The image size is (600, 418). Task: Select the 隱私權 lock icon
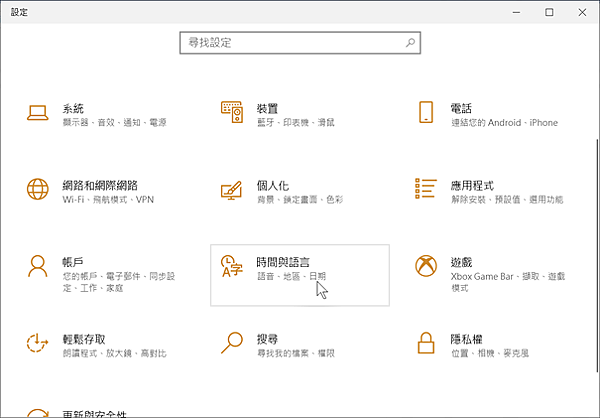(x=426, y=343)
